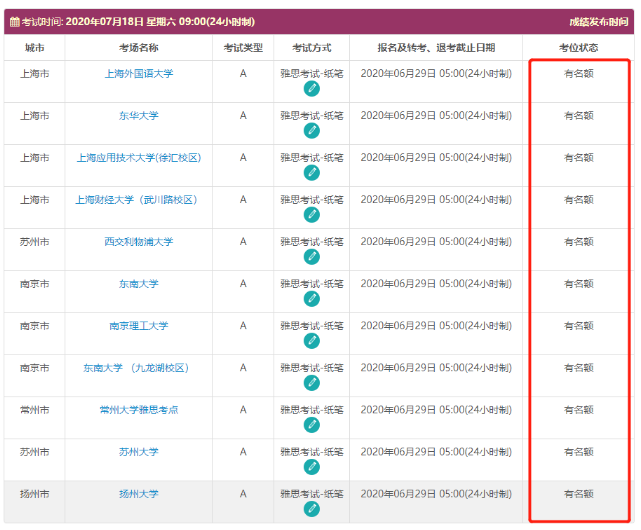Click 苏州市 cell in 西交利物浦大学 row
This screenshot has width=641, height=530.
pos(34,242)
